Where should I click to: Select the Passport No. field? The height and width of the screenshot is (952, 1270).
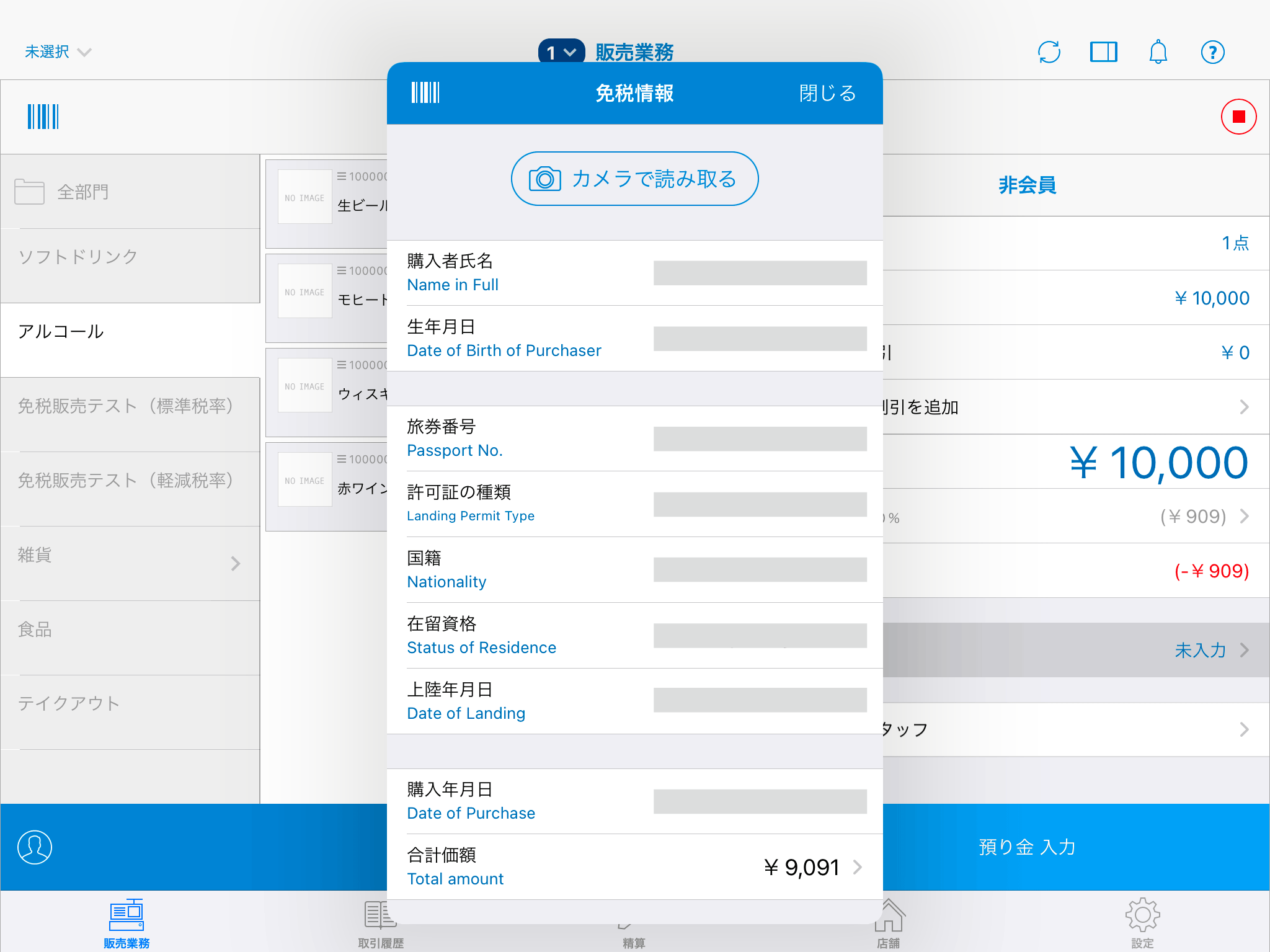(760, 438)
